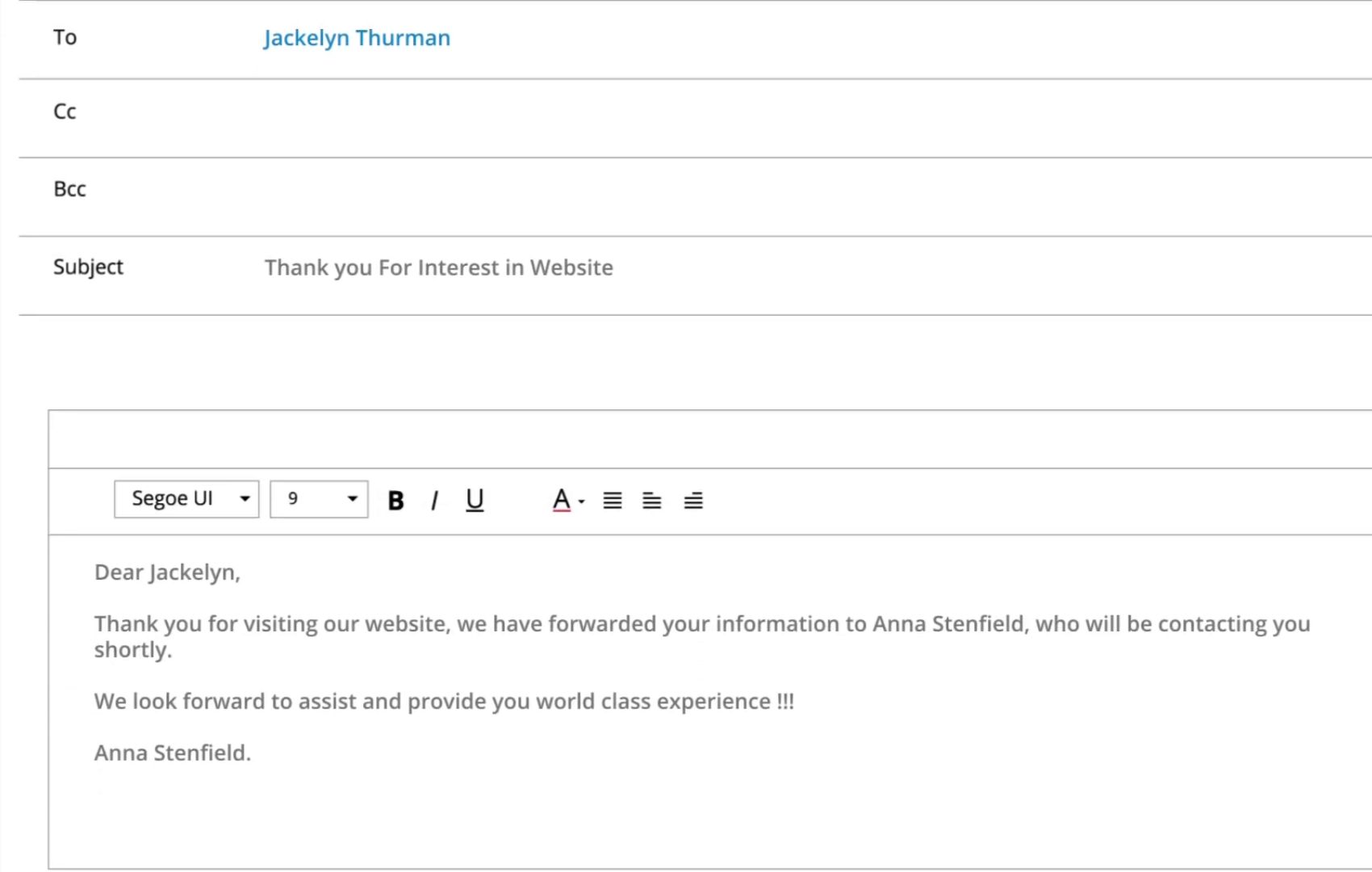This screenshot has width=1372, height=872.
Task: Click the Subject label
Action: (x=88, y=267)
